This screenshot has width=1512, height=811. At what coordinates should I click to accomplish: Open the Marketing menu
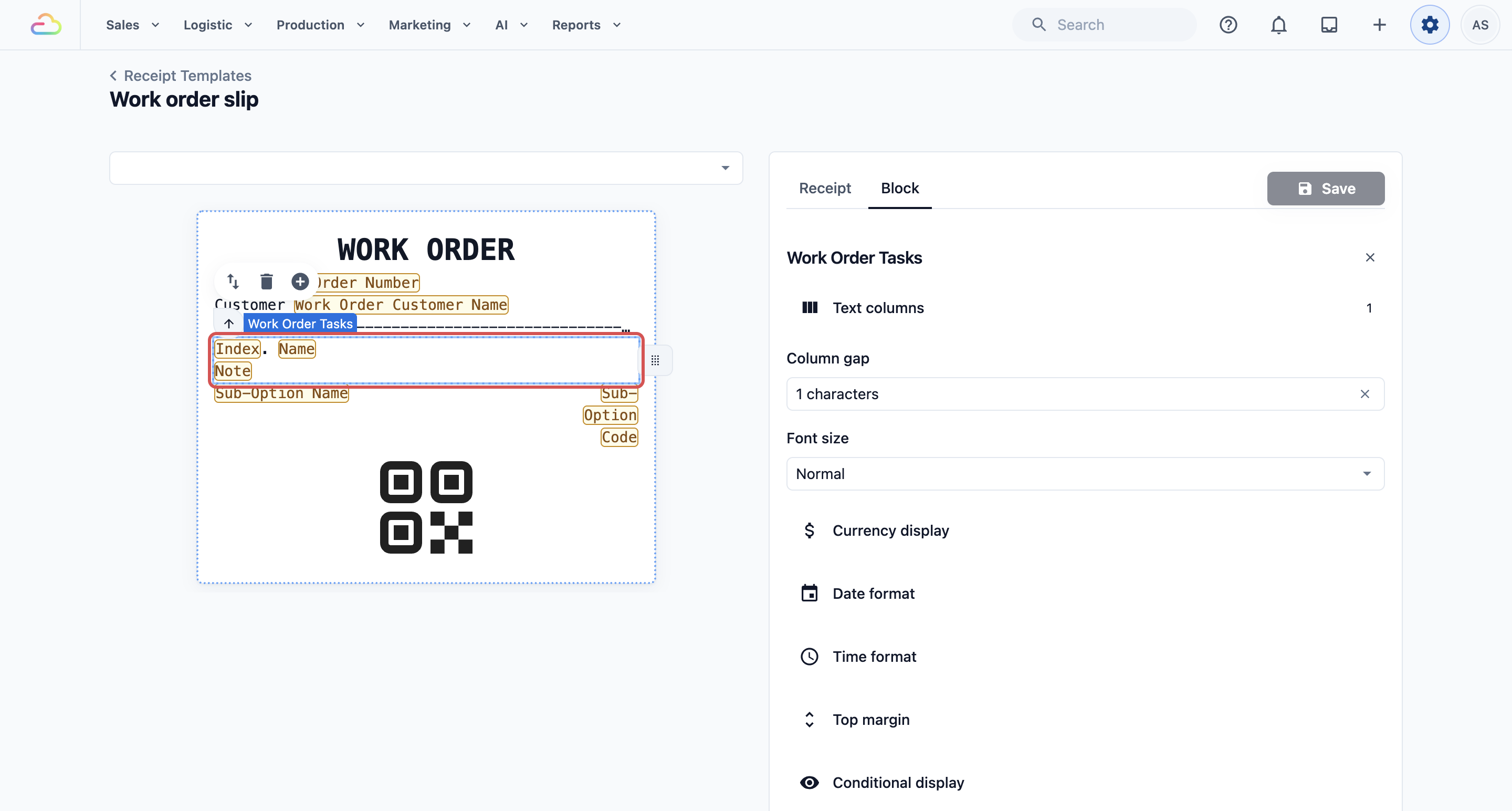(x=429, y=25)
